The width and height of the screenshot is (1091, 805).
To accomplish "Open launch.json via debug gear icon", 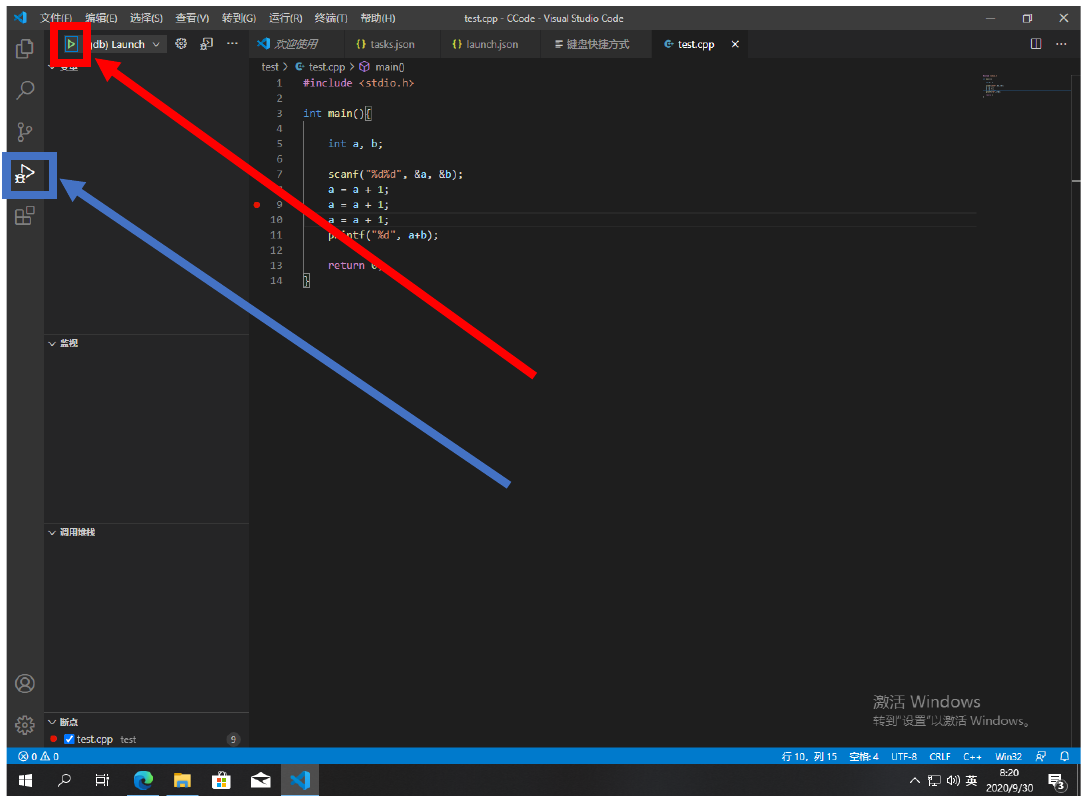I will coord(181,44).
